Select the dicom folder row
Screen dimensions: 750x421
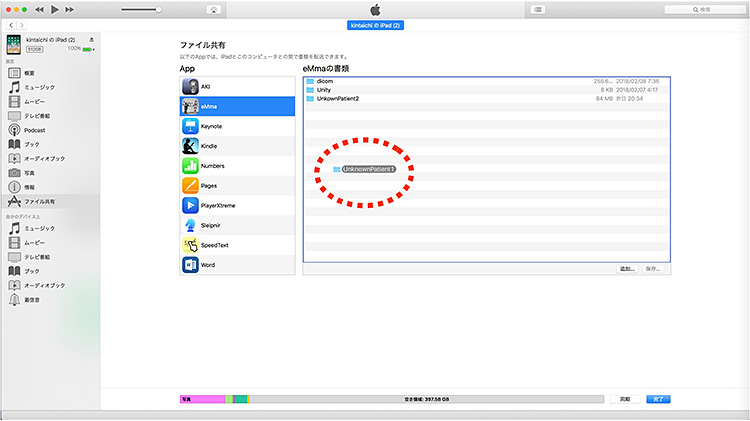tap(486, 81)
